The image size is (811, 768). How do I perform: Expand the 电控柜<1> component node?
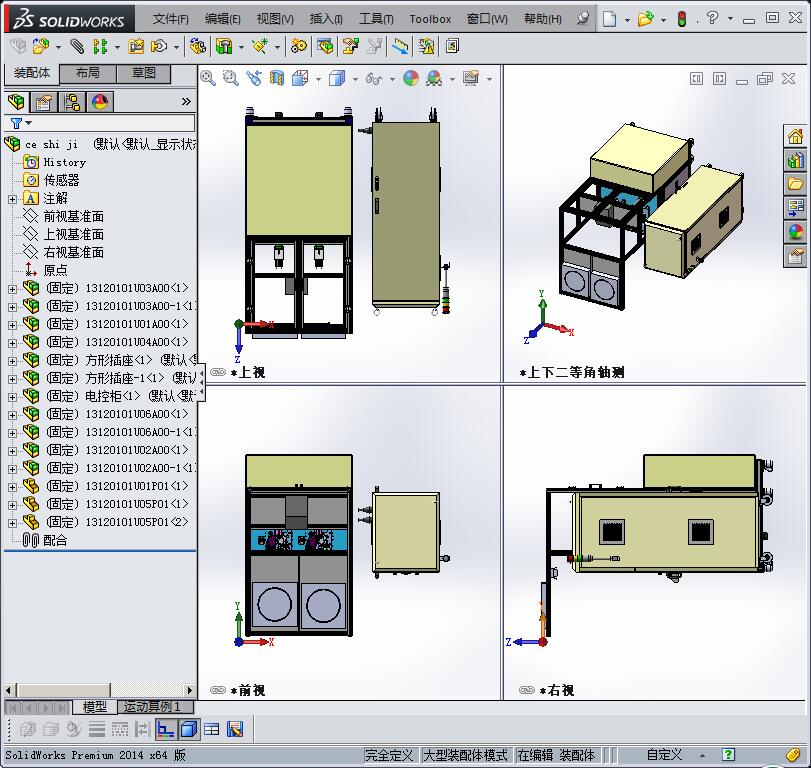pos(12,397)
